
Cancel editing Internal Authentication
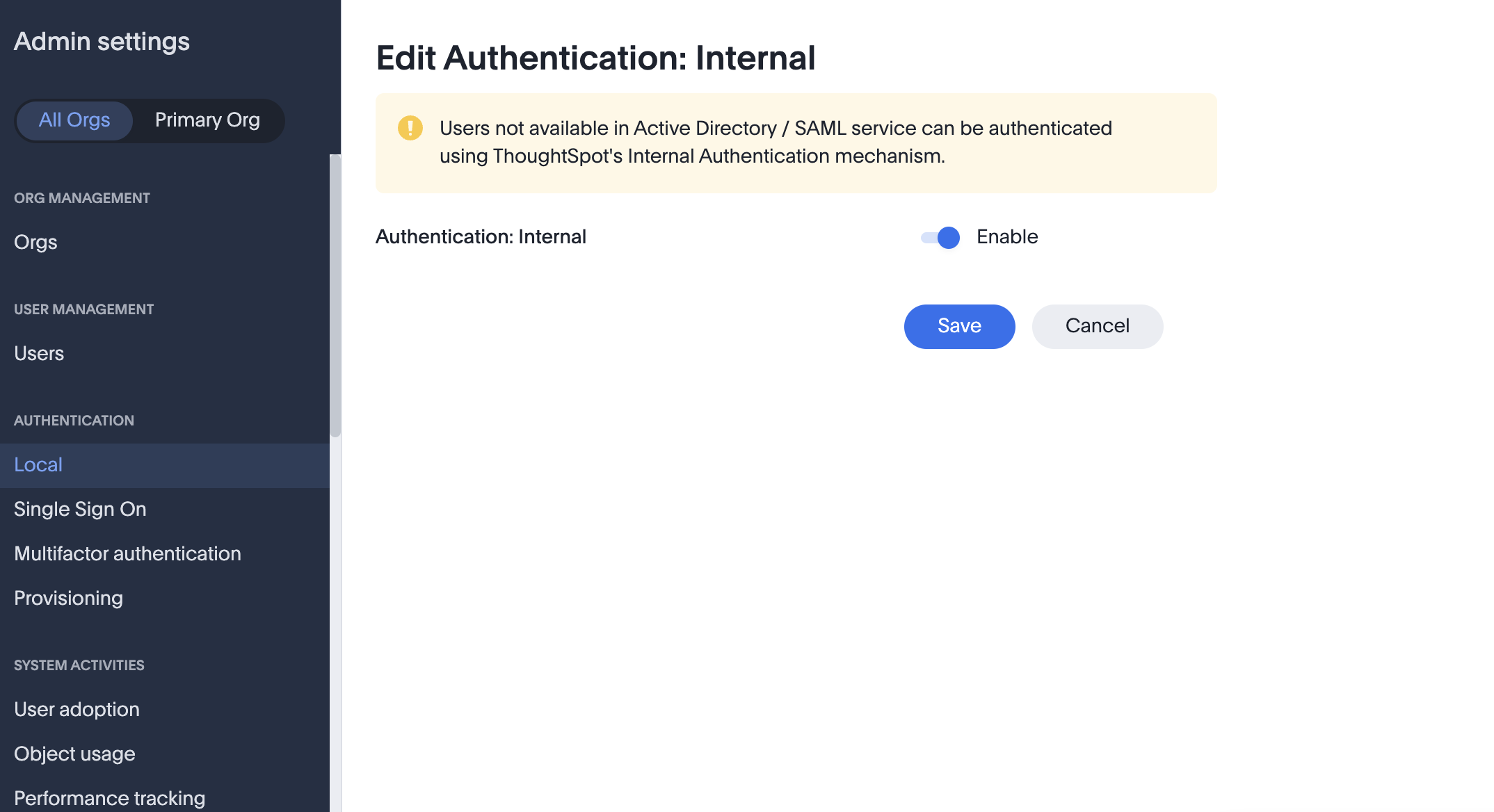click(x=1097, y=326)
